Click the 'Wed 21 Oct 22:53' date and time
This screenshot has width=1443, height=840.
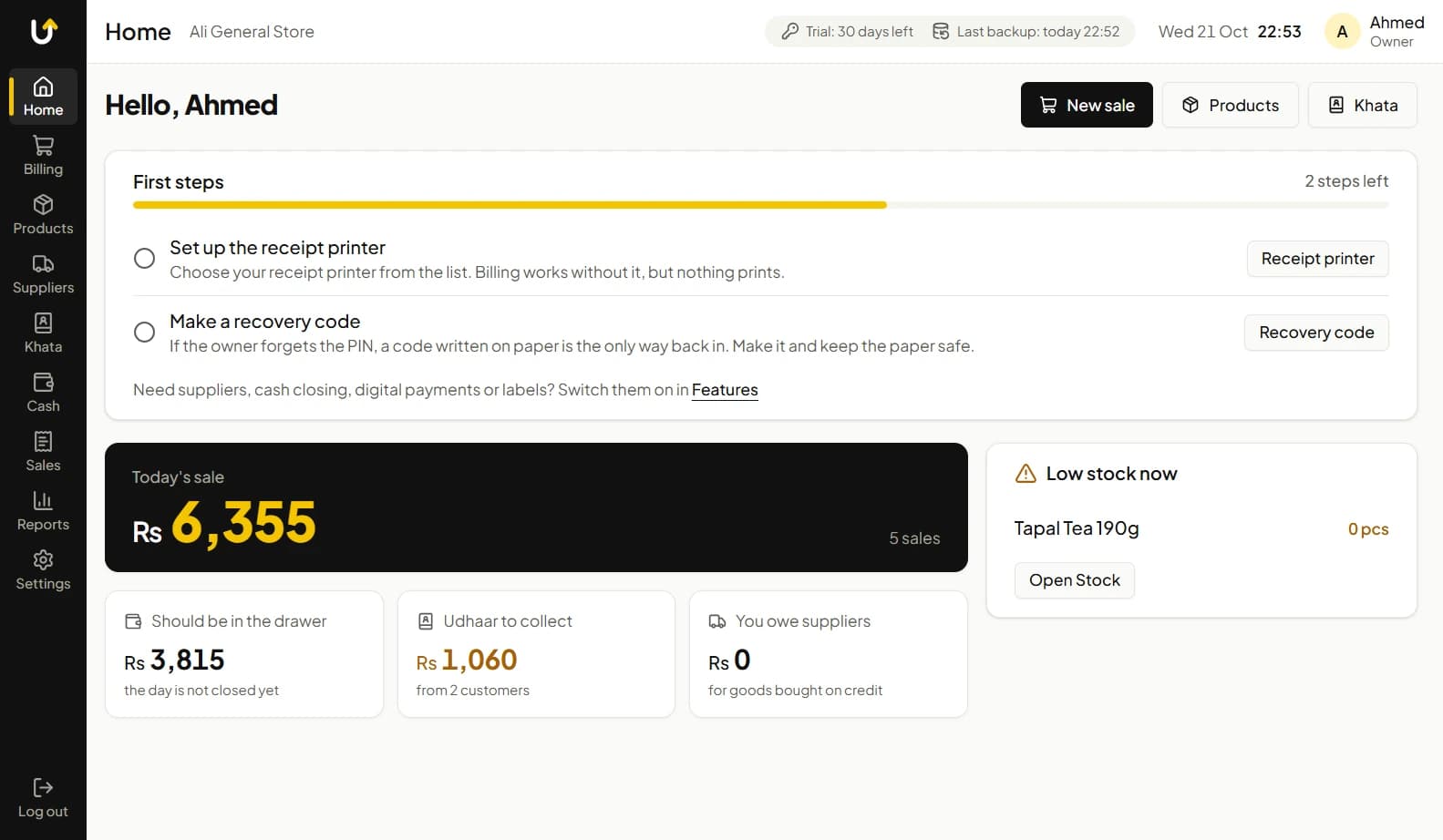tap(1230, 32)
